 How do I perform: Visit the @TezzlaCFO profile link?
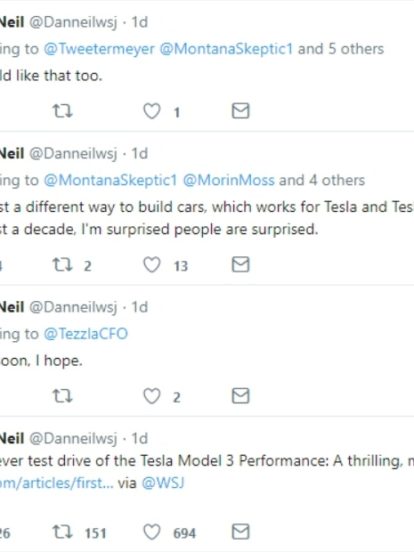(86, 334)
